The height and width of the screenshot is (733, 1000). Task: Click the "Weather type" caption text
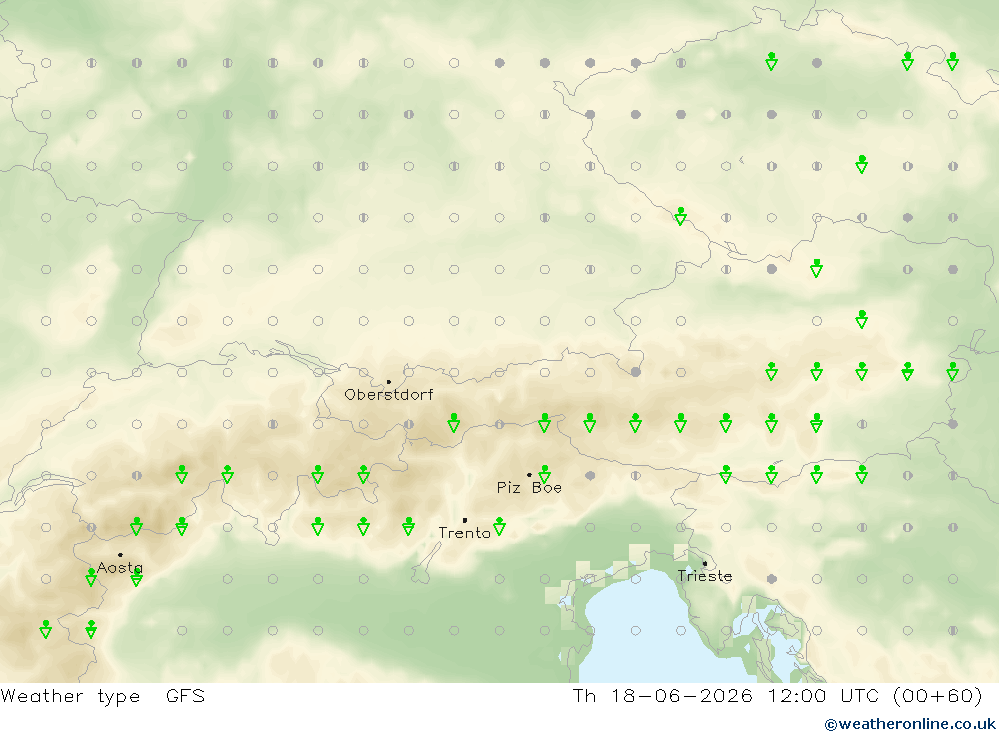70,696
